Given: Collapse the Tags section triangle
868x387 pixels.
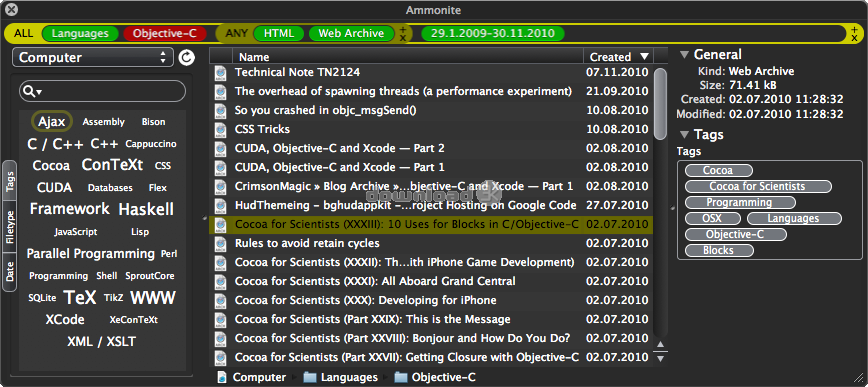Looking at the screenshot, I should pyautogui.click(x=685, y=135).
